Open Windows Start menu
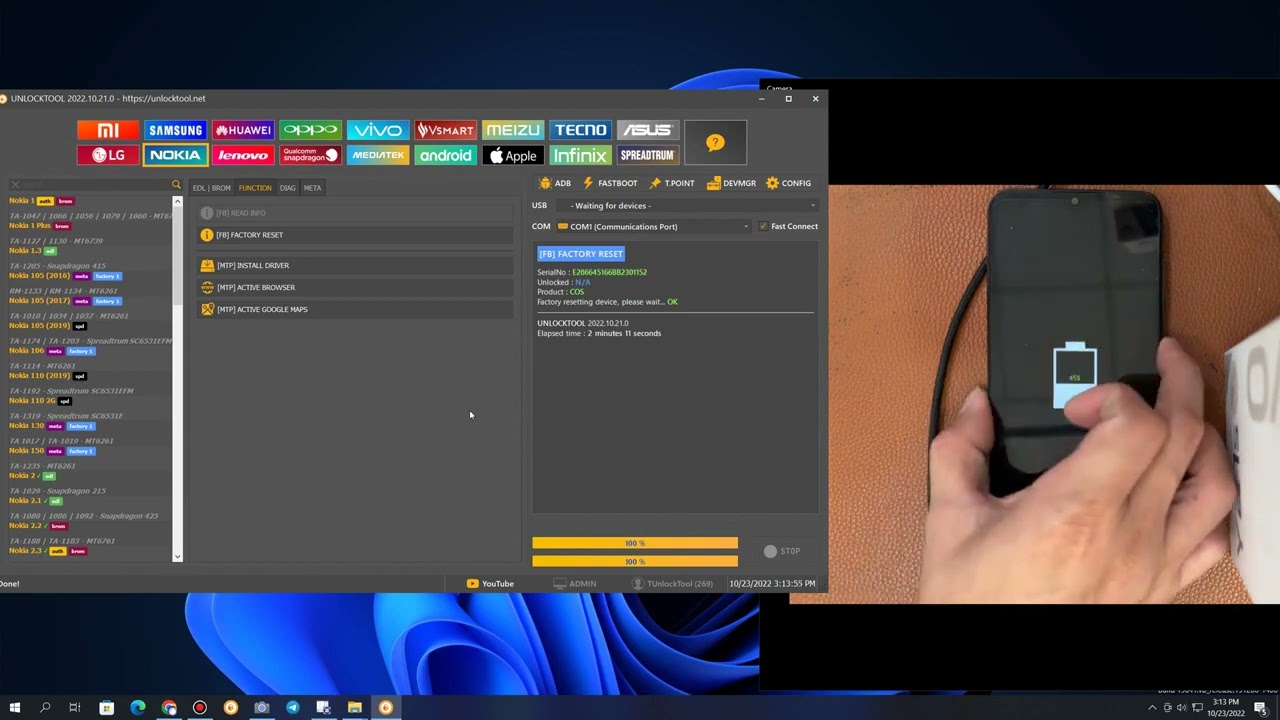 point(14,708)
